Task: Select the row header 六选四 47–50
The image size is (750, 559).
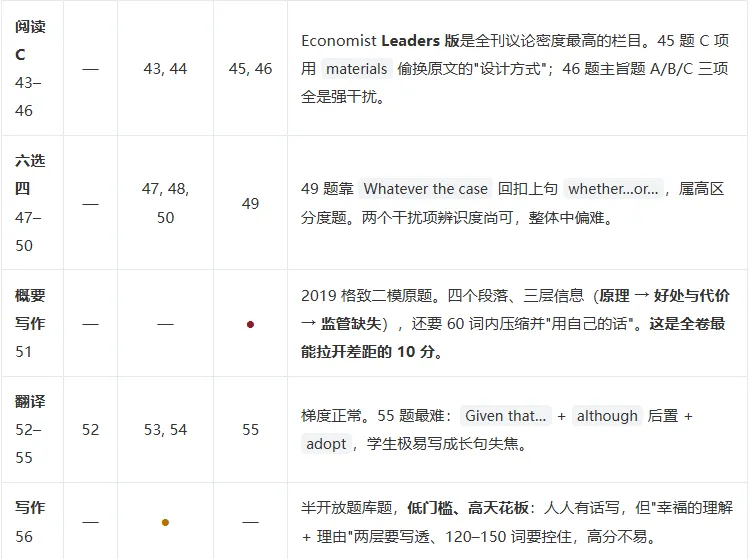Action: tap(33, 203)
